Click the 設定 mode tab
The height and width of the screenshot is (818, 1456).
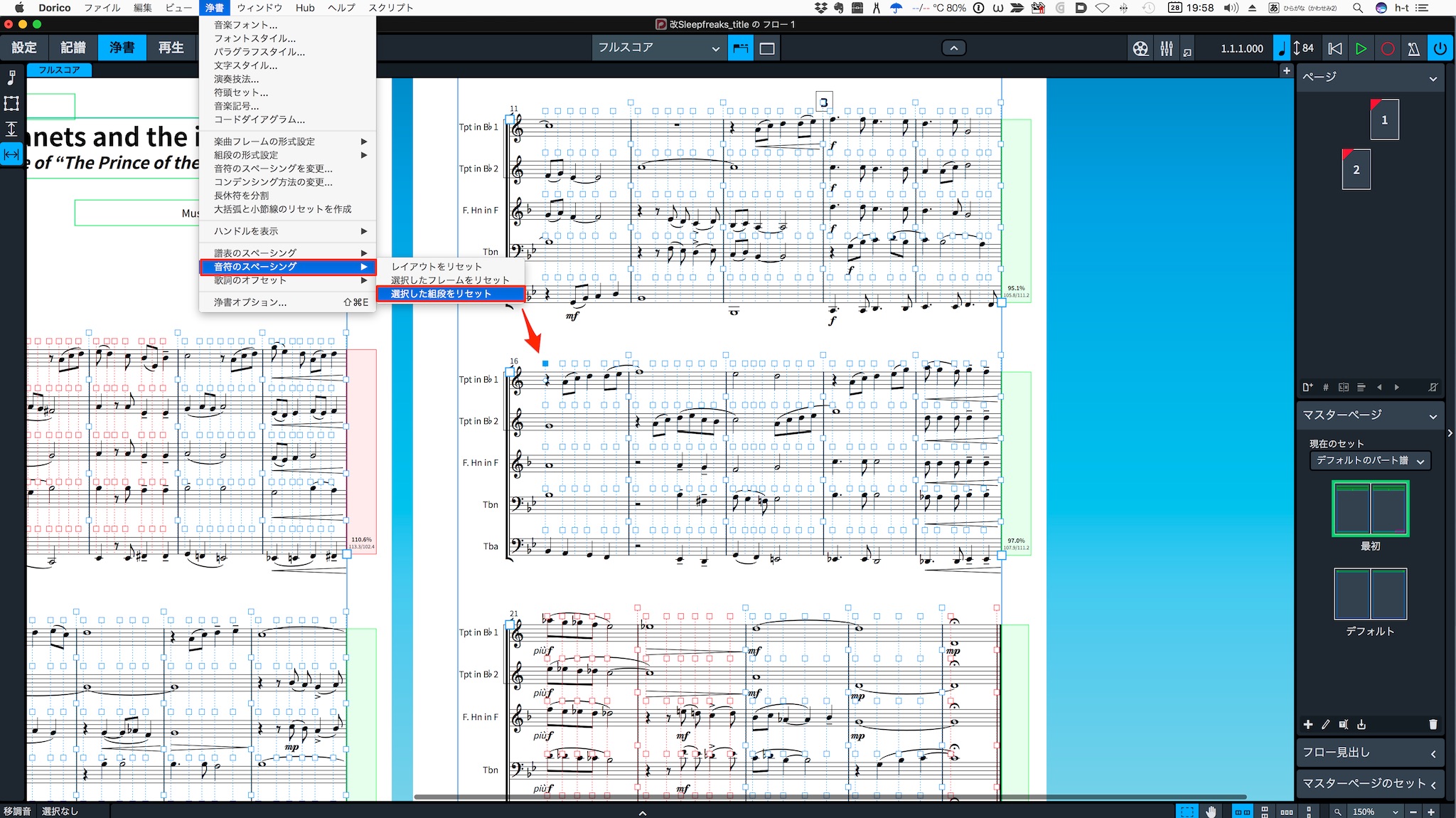click(x=24, y=48)
